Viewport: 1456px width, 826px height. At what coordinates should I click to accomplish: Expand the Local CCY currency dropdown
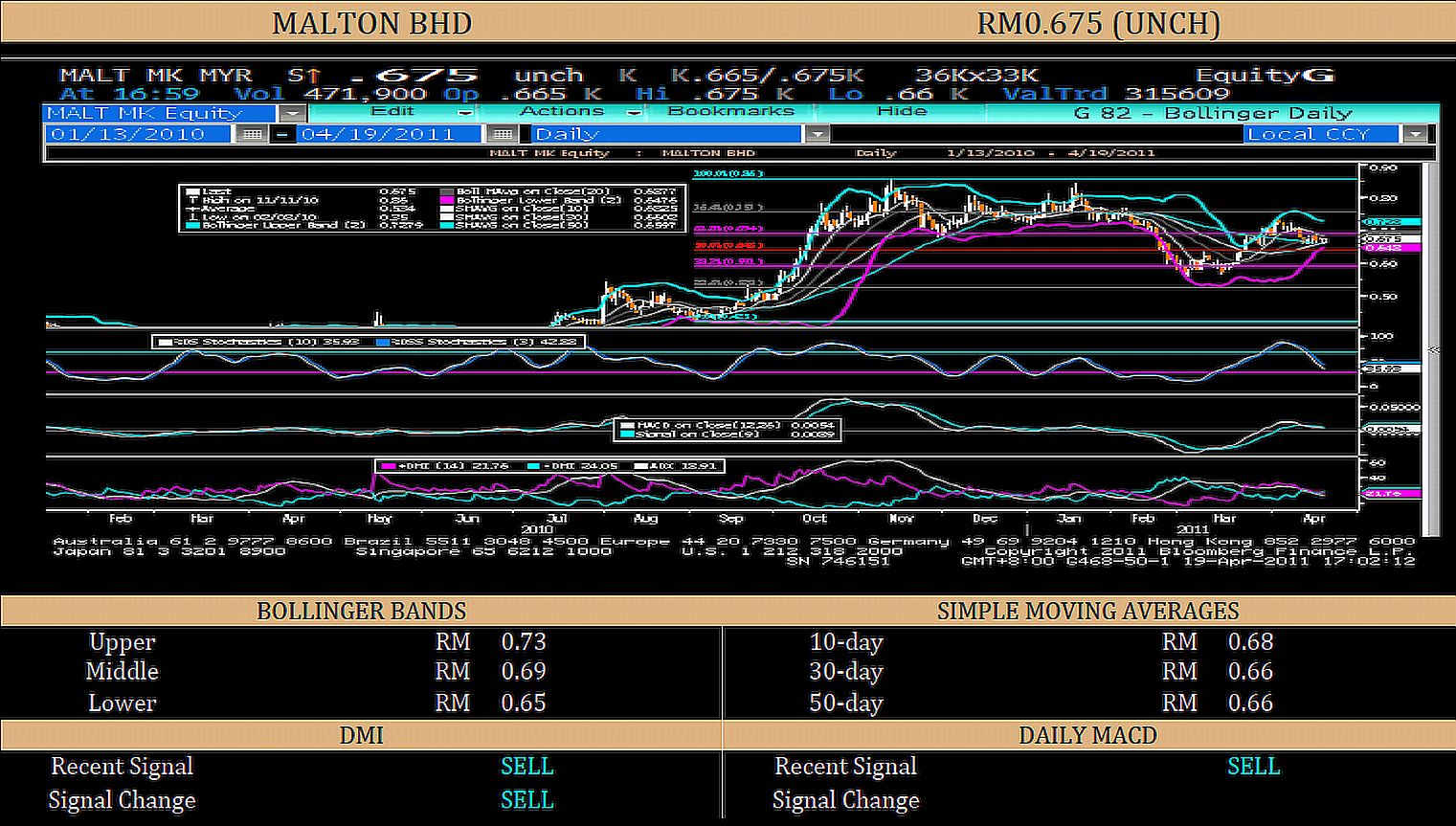coord(1415,134)
